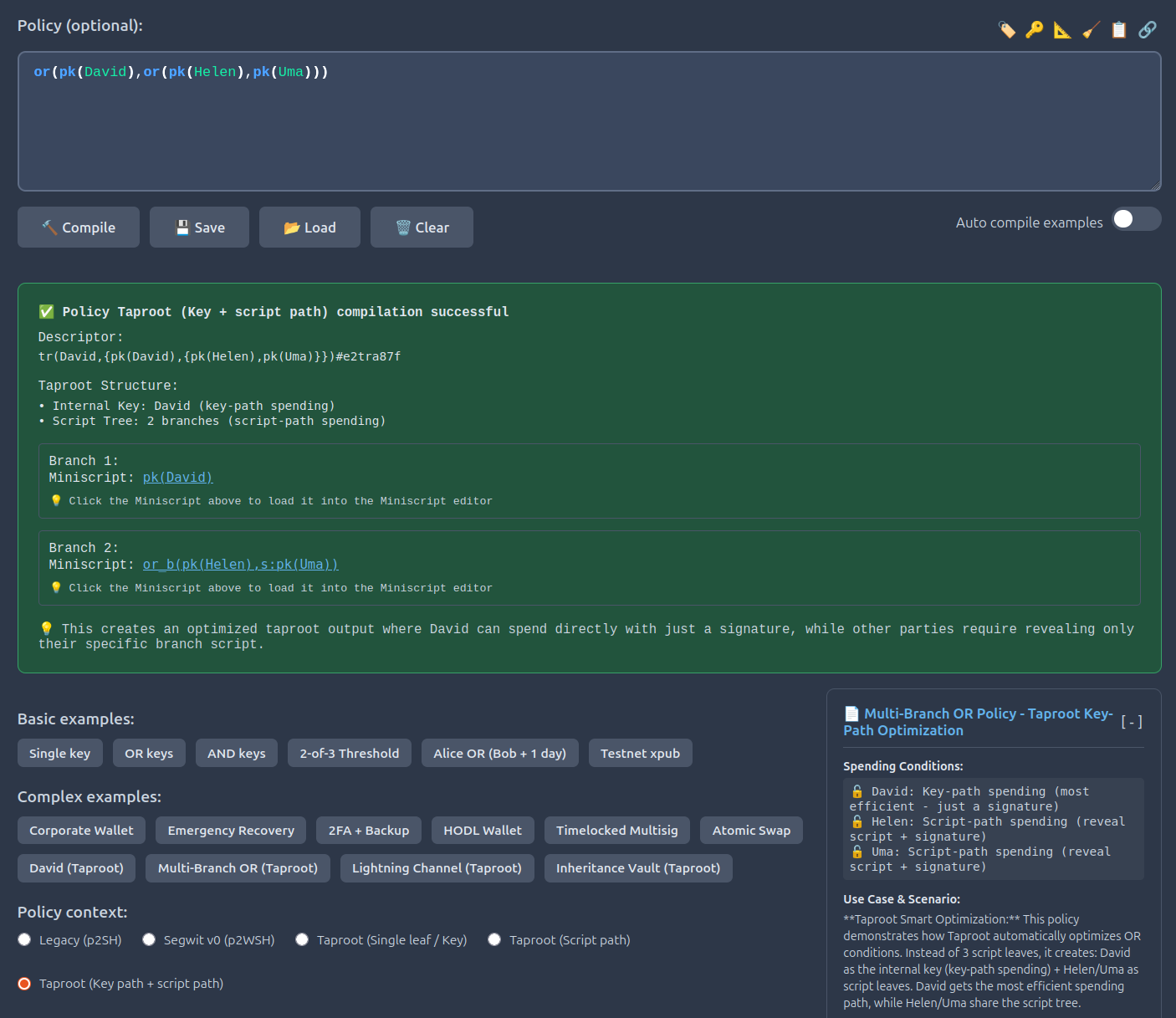
Task: Click the tag label icon above policy editor
Action: [1007, 30]
